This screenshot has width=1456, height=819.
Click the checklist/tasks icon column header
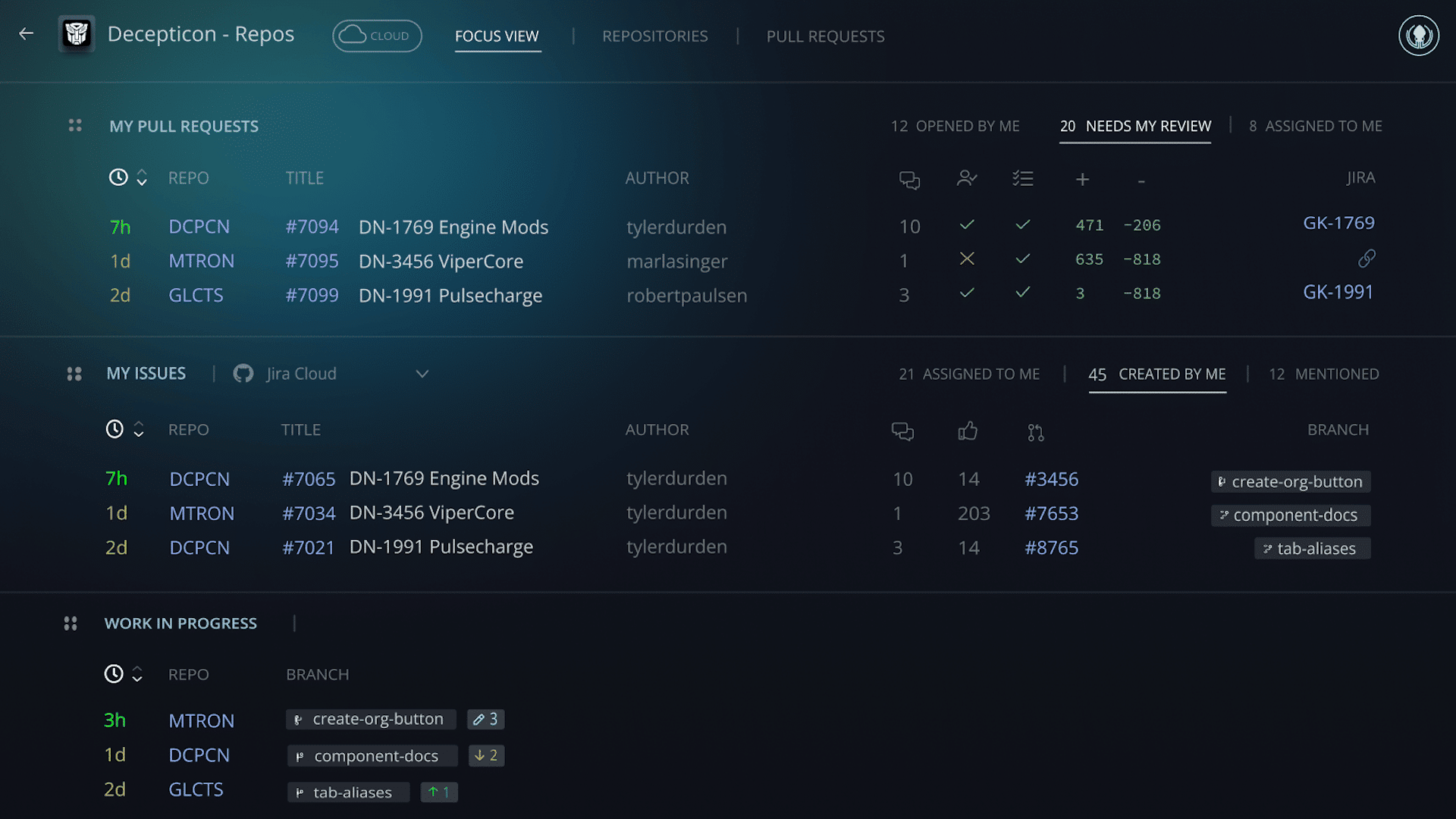[x=1022, y=179]
